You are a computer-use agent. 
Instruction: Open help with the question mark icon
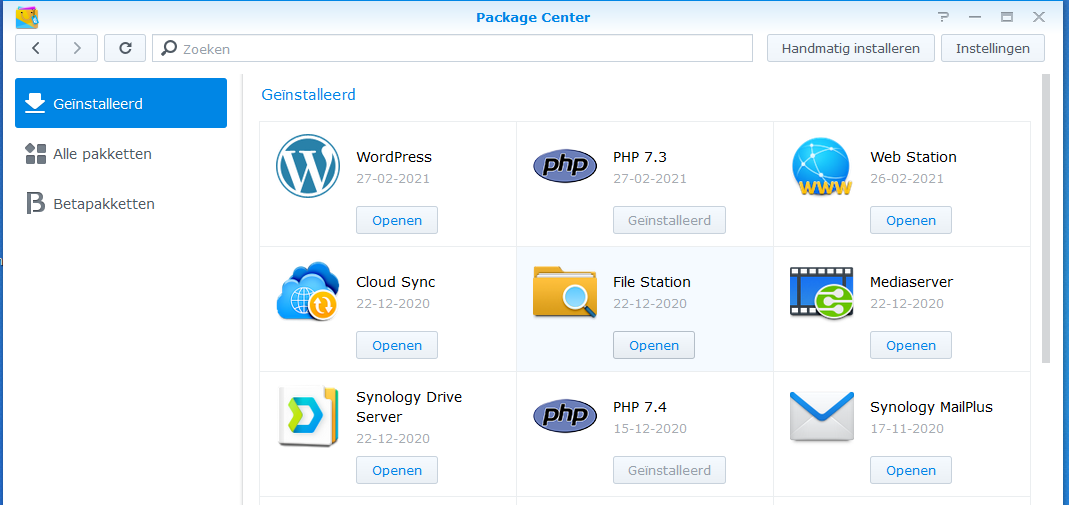pyautogui.click(x=944, y=17)
